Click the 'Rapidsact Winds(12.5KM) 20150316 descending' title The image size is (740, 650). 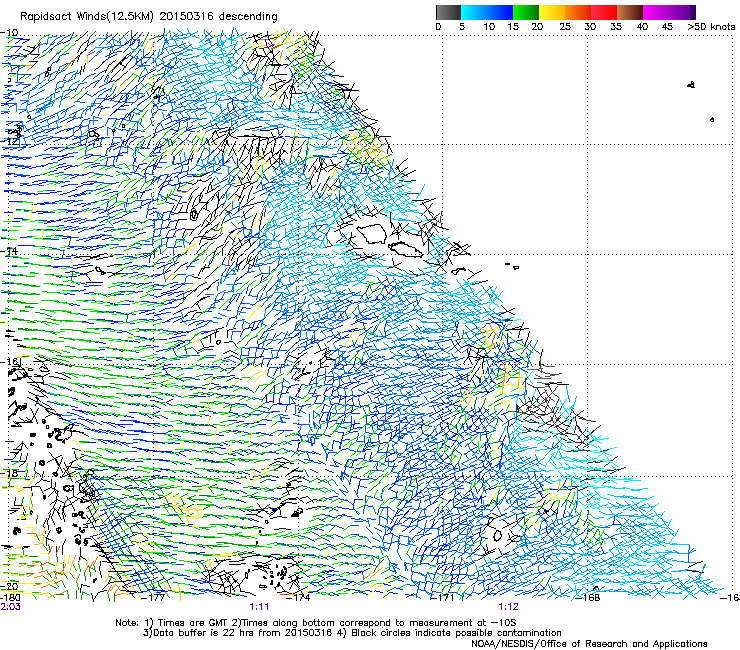[x=149, y=16]
